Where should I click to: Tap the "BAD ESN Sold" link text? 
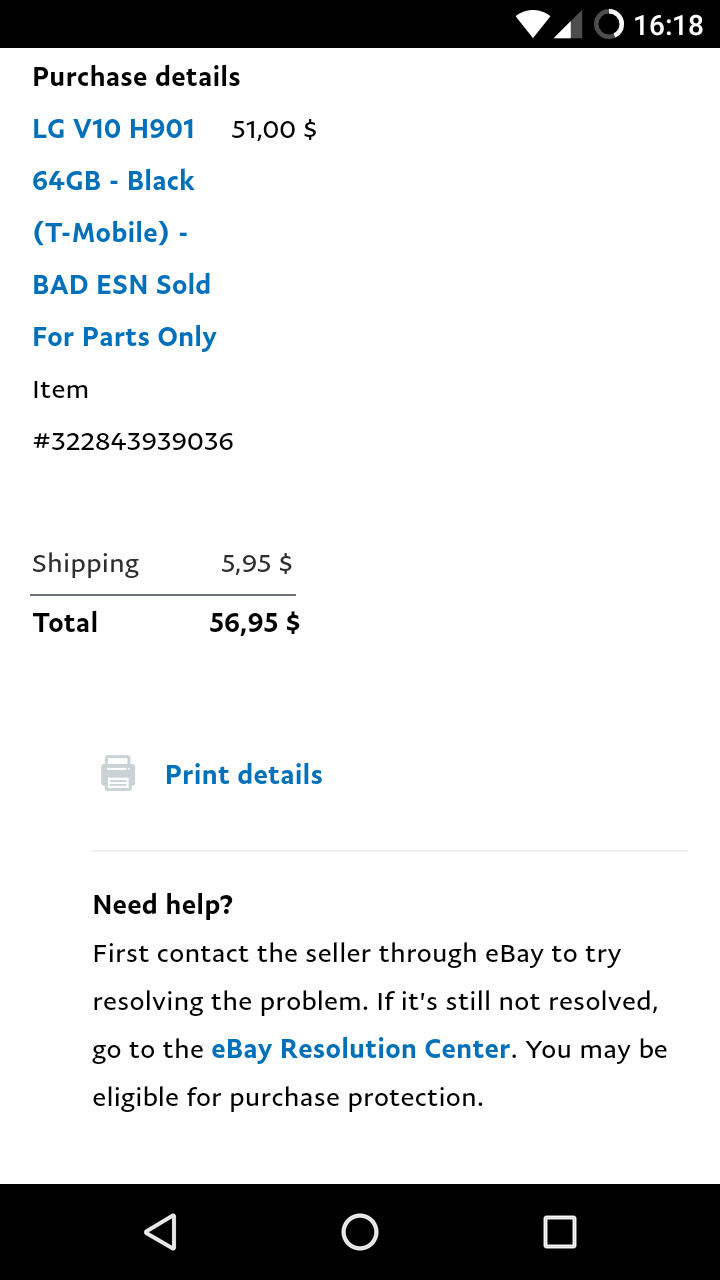(x=121, y=285)
